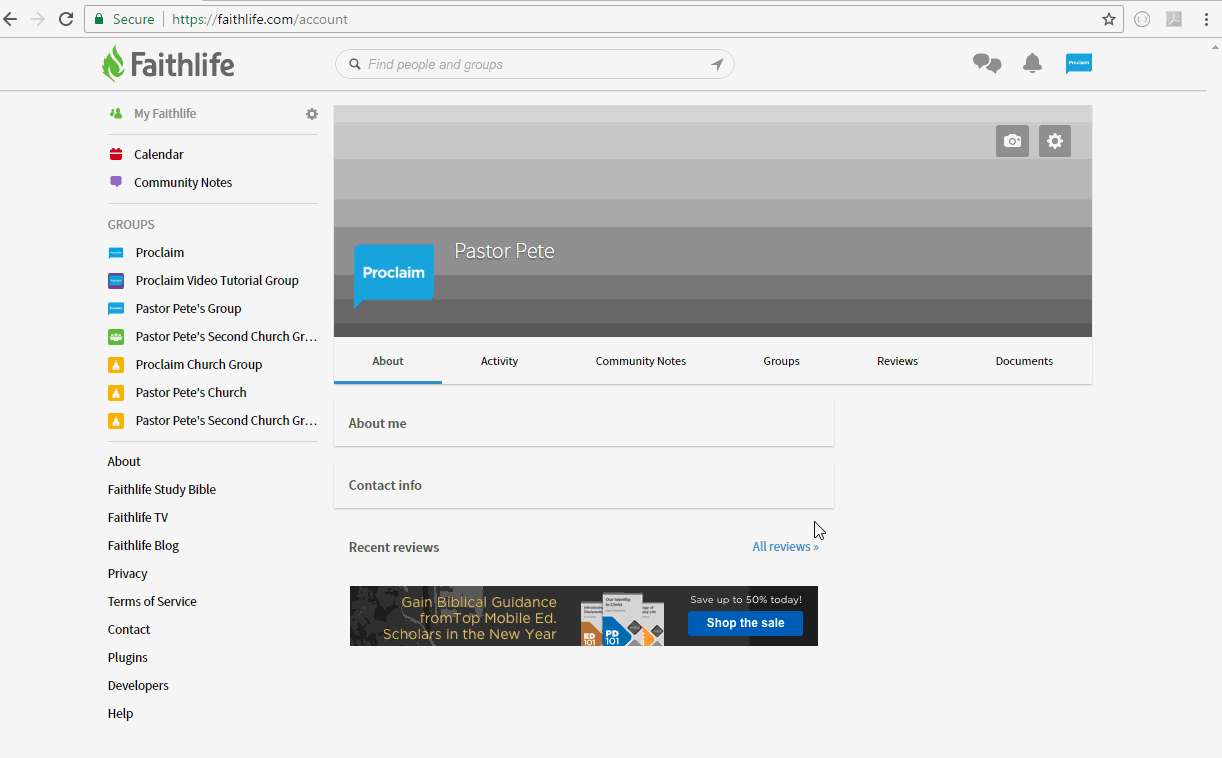Screen dimensions: 1222x758
Task: Open the Developers link
Action: [138, 685]
